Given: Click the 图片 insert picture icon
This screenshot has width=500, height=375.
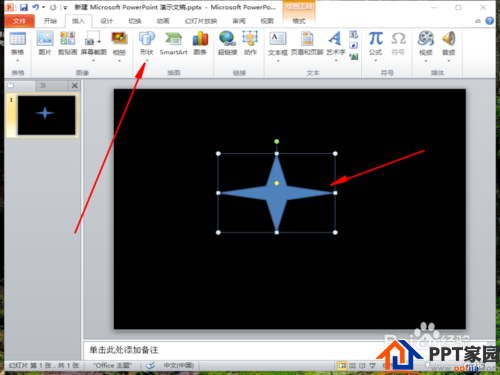Looking at the screenshot, I should coord(45,39).
